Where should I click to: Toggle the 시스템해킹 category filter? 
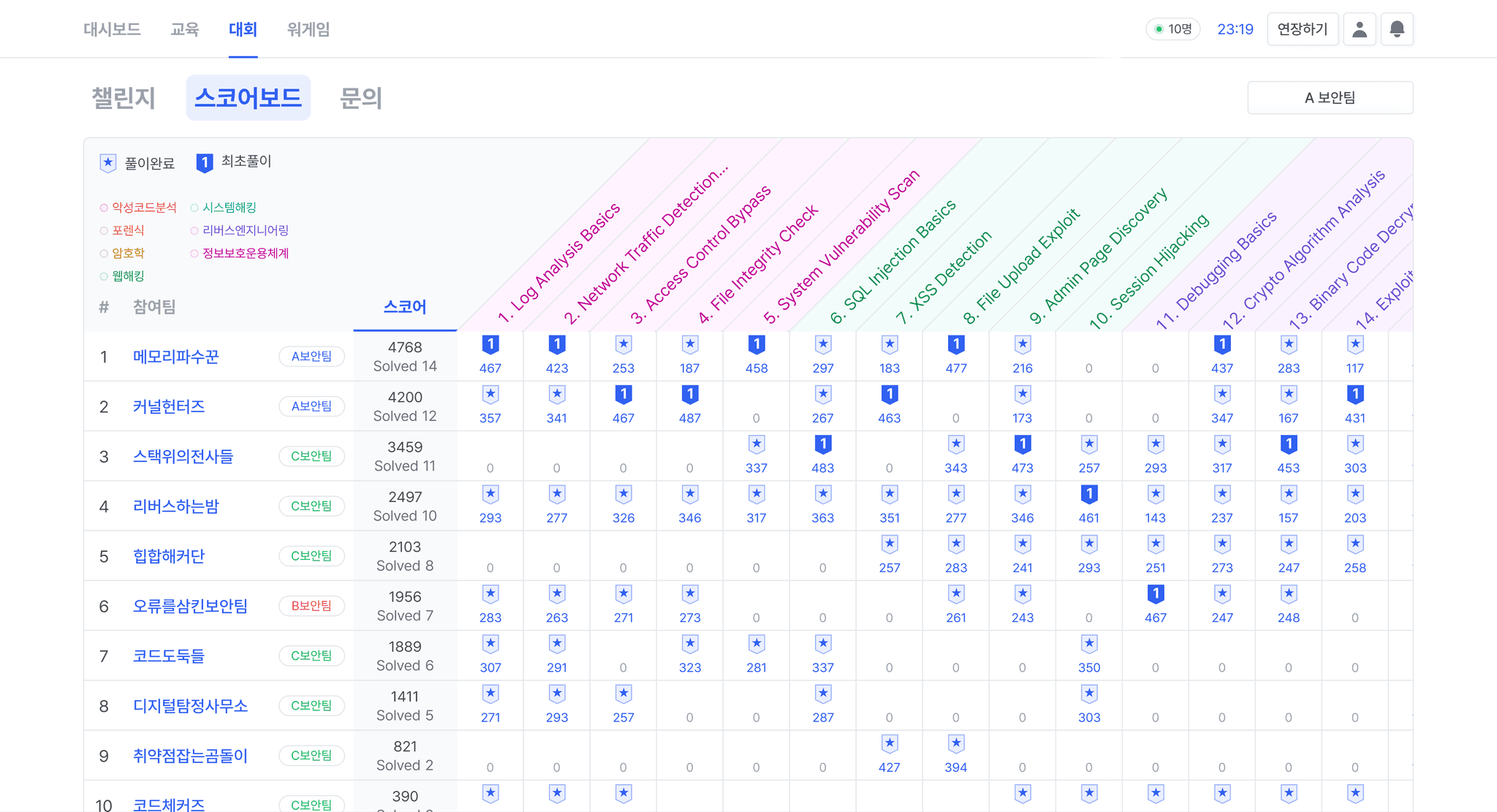pos(223,208)
